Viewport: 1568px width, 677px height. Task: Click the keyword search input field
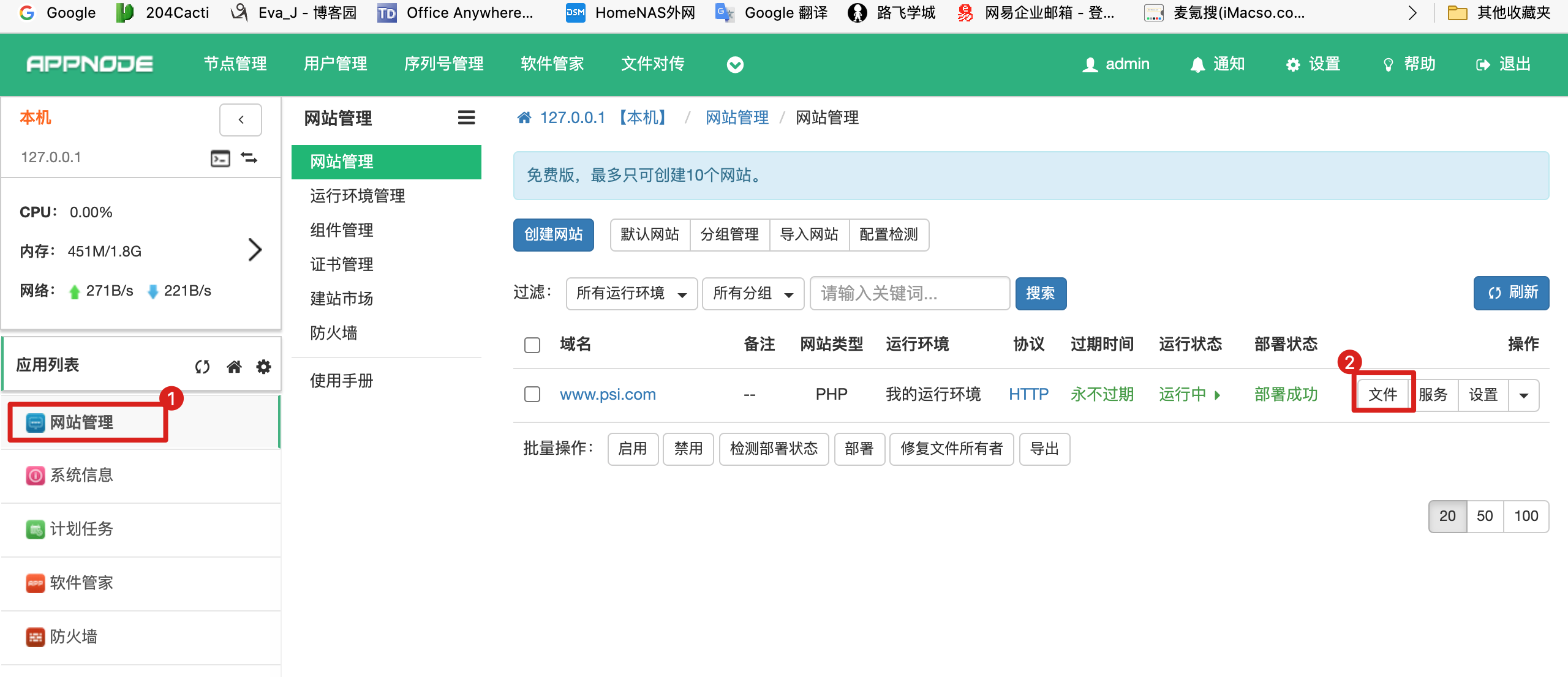[x=909, y=294]
